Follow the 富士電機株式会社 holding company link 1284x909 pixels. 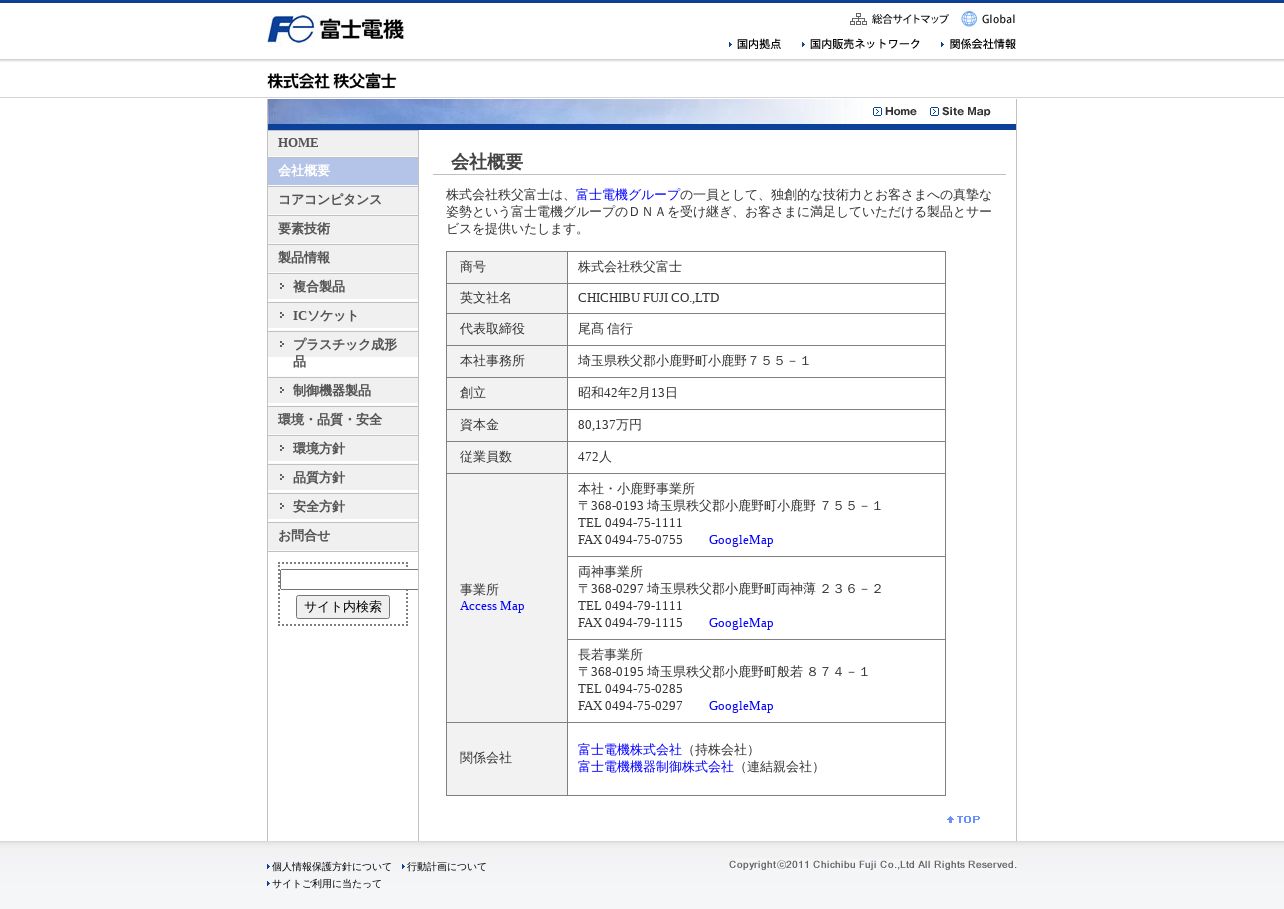tap(630, 750)
